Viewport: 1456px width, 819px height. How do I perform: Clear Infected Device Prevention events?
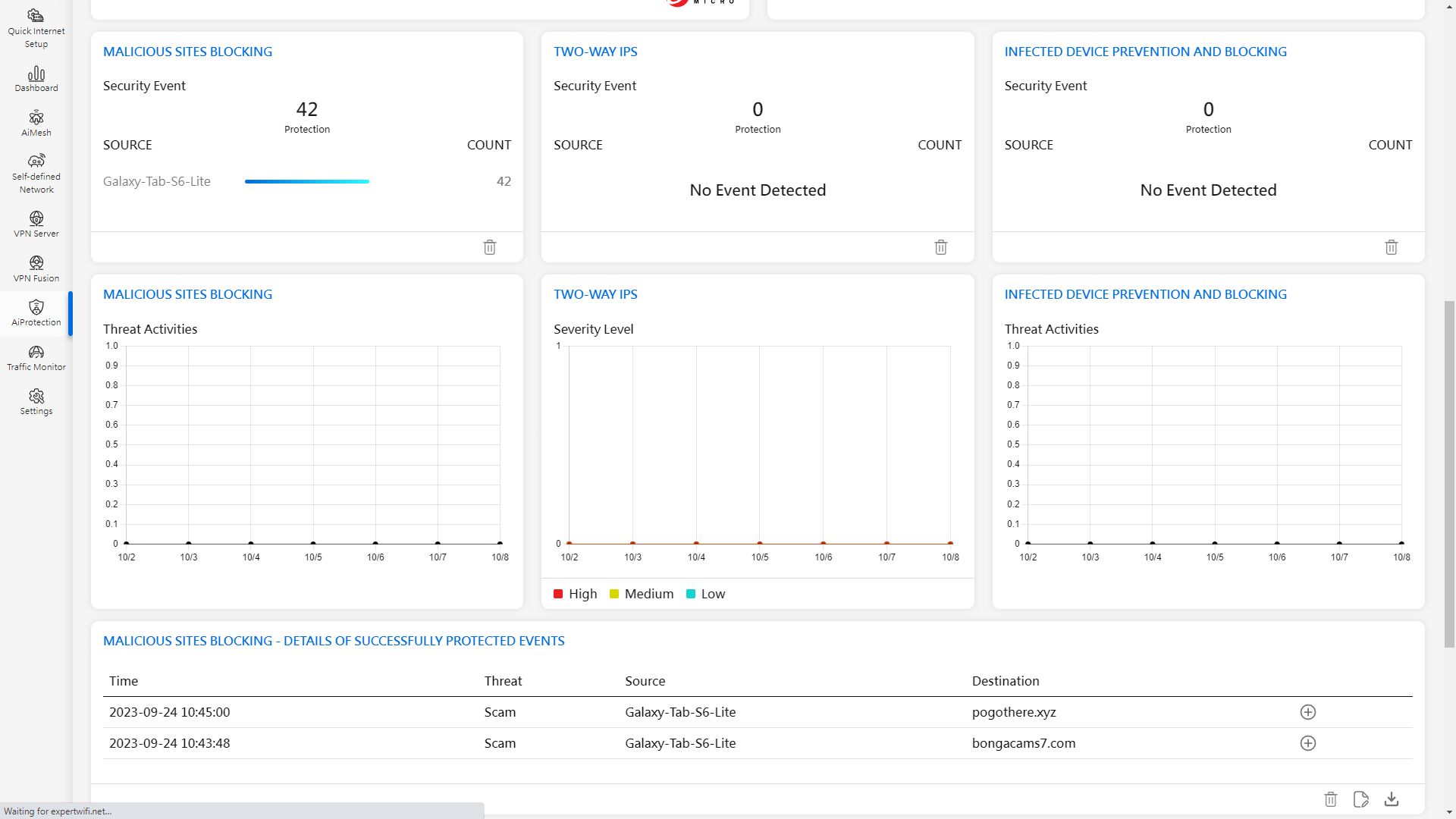coord(1391,247)
